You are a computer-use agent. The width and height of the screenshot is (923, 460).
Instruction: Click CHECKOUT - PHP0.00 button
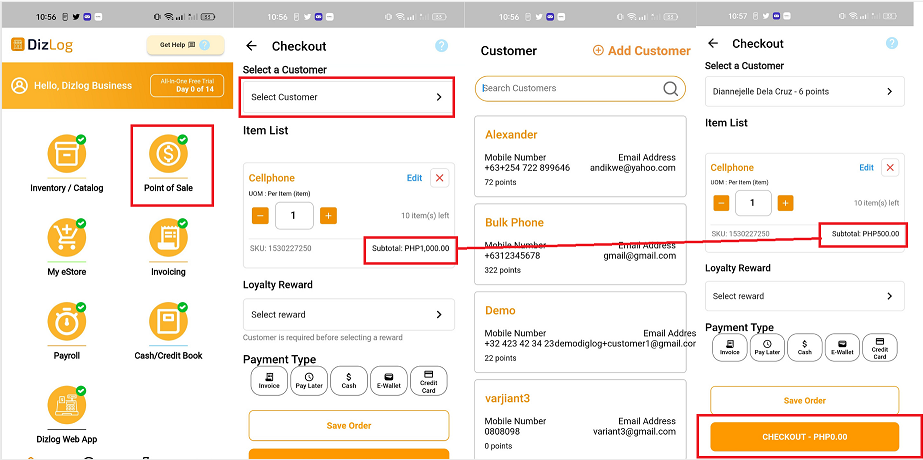pyautogui.click(x=805, y=437)
